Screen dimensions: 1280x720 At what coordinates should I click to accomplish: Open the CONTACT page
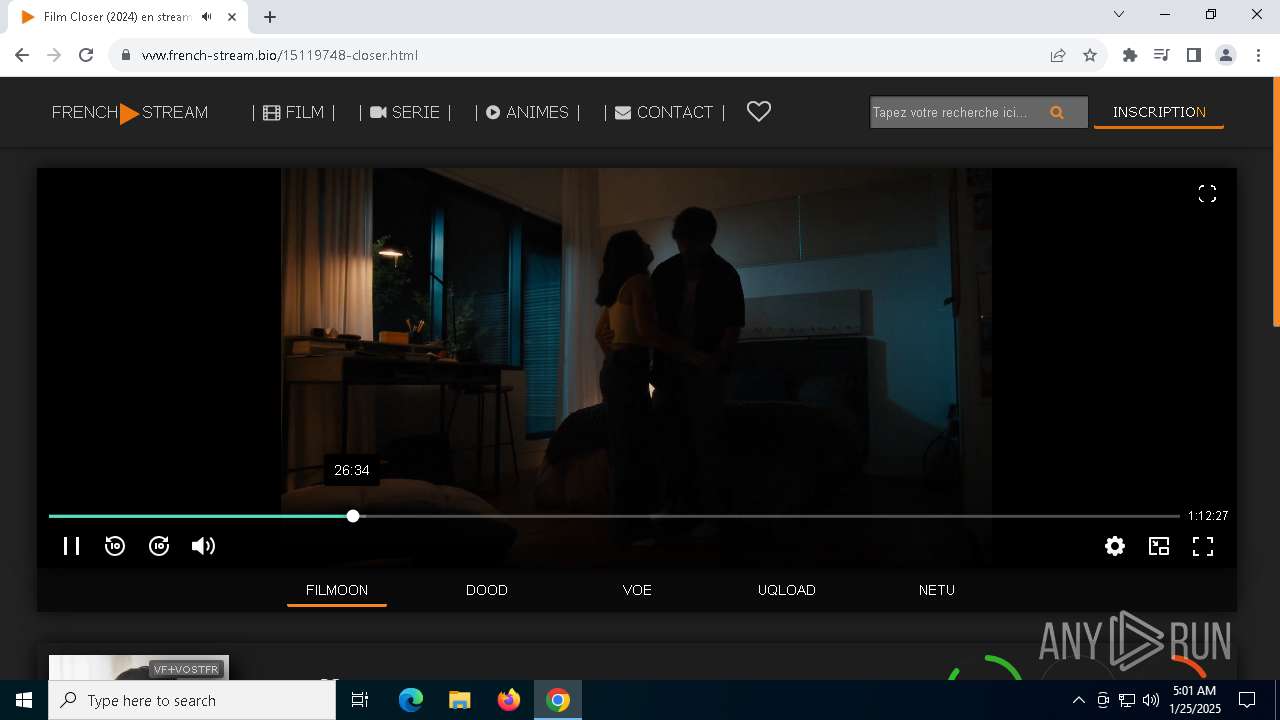(664, 112)
